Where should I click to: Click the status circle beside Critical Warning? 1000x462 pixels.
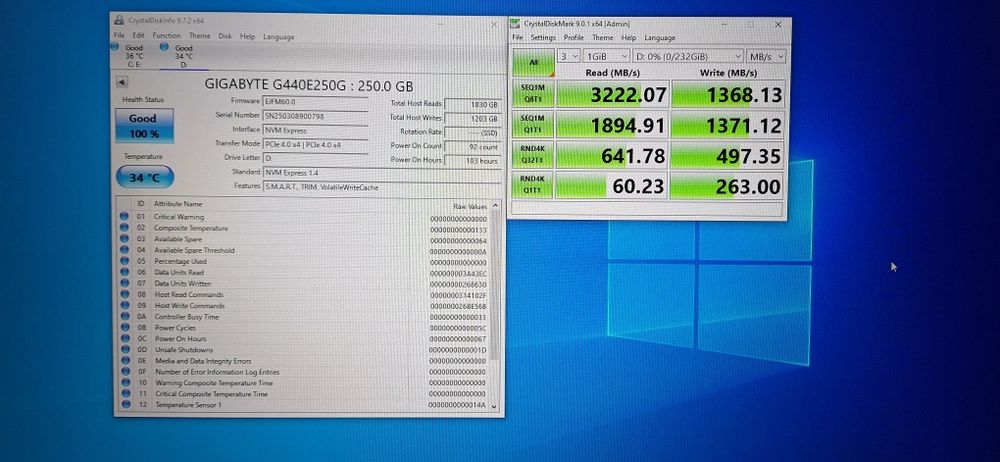[124, 216]
